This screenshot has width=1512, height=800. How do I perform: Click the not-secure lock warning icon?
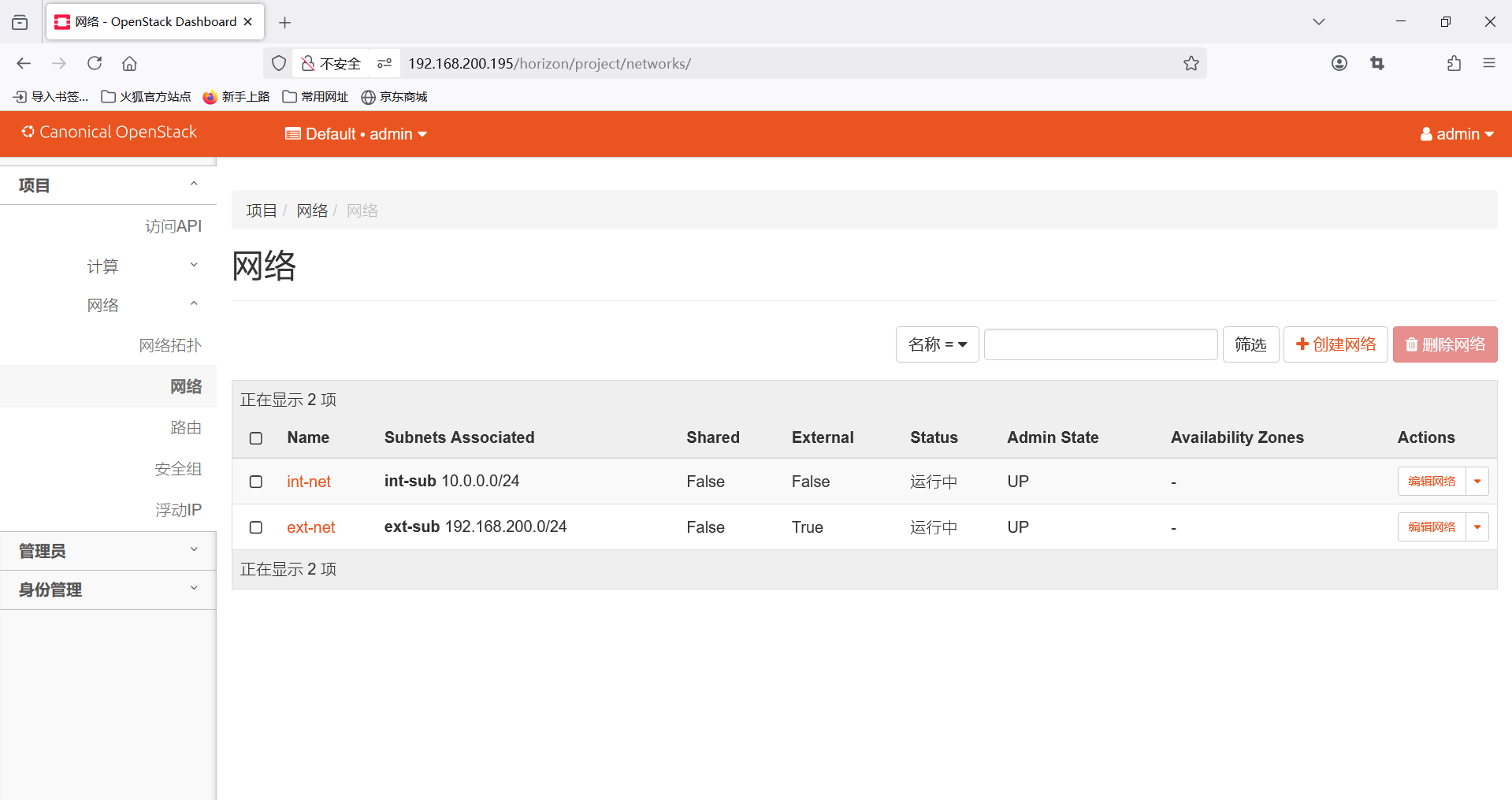tap(308, 63)
